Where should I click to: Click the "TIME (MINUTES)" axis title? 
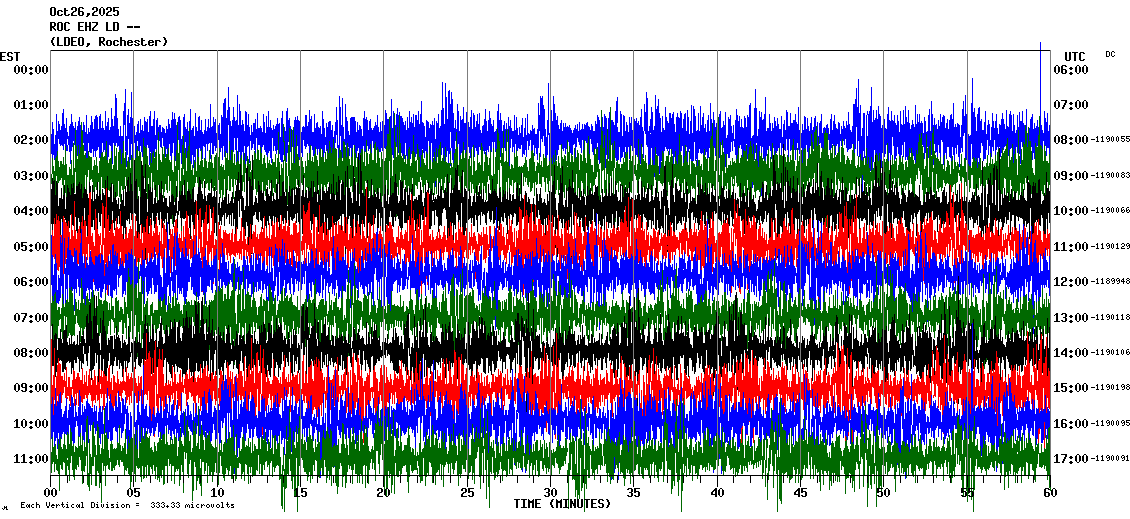[562, 503]
